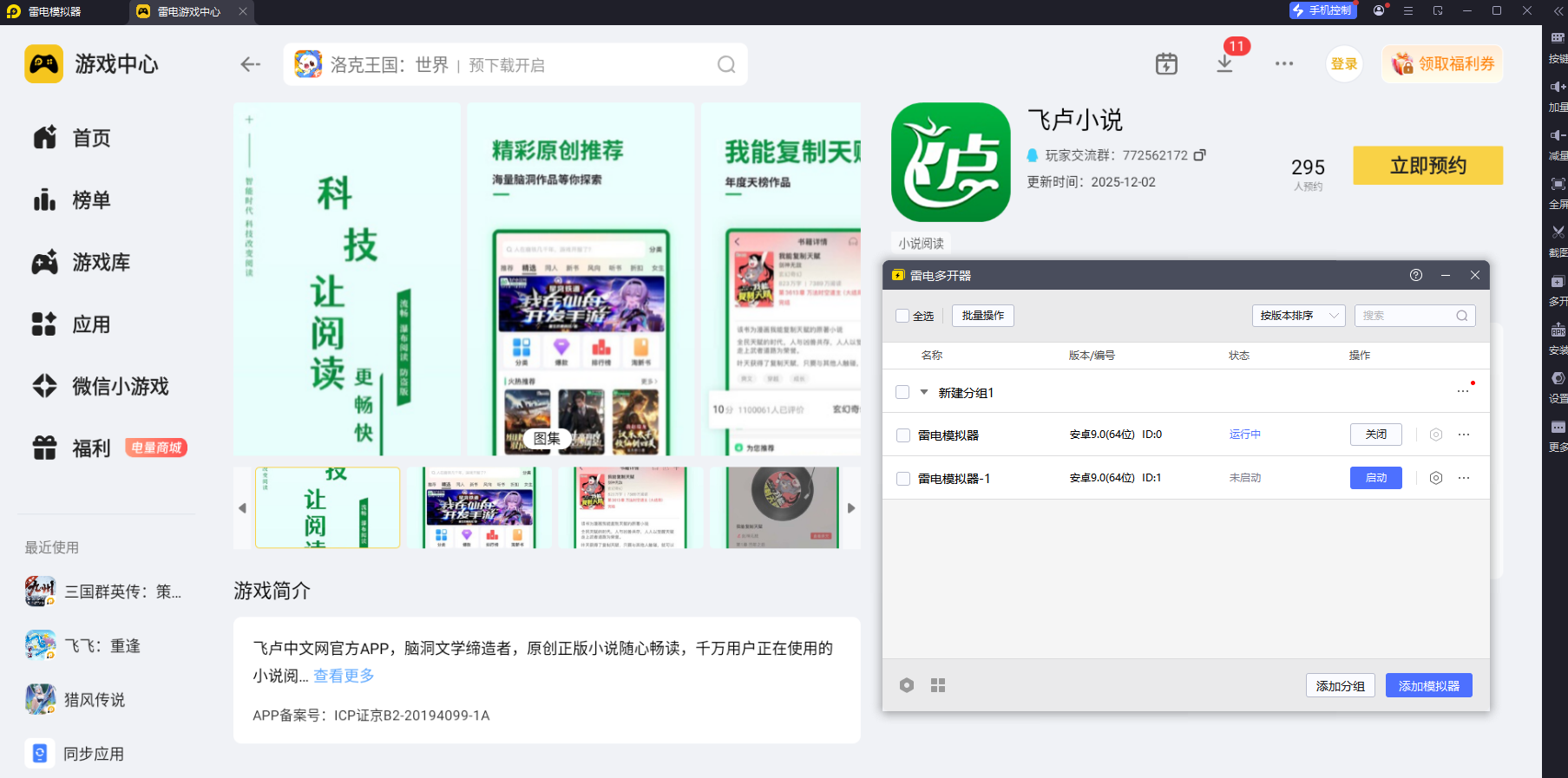1568x778 pixels.
Task: Click the 立即预约 button
Action: [1428, 165]
